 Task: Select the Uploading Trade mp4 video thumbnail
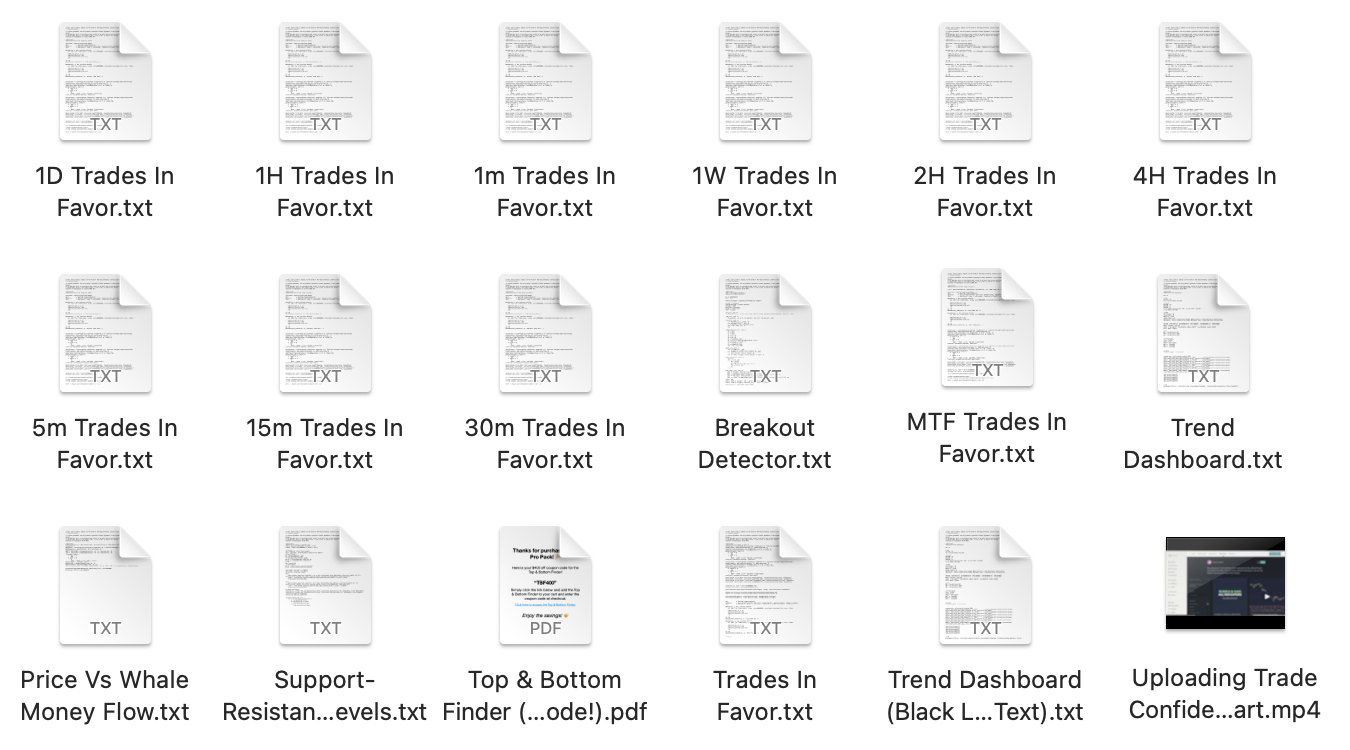pyautogui.click(x=1225, y=583)
